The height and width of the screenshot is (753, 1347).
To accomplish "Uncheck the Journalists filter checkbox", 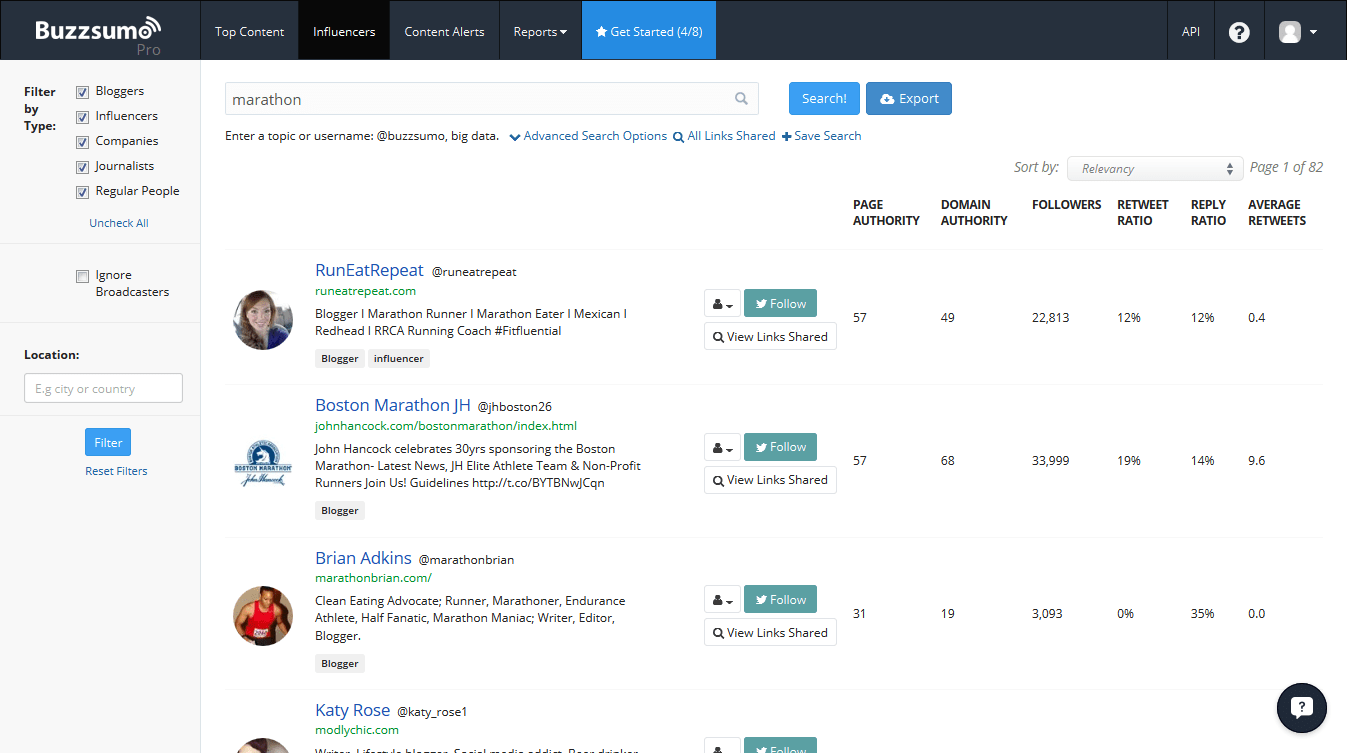I will pos(82,166).
